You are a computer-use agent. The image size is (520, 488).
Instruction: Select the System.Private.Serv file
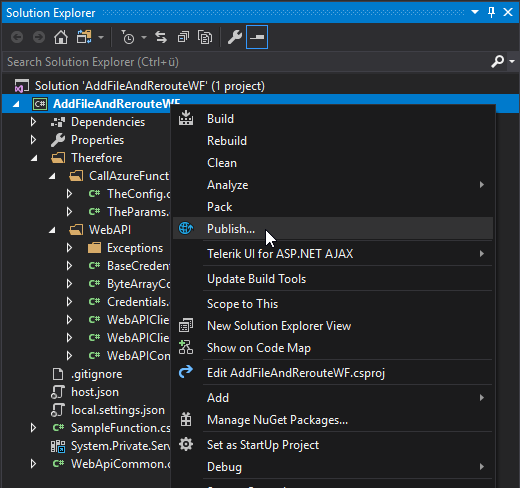click(120, 446)
